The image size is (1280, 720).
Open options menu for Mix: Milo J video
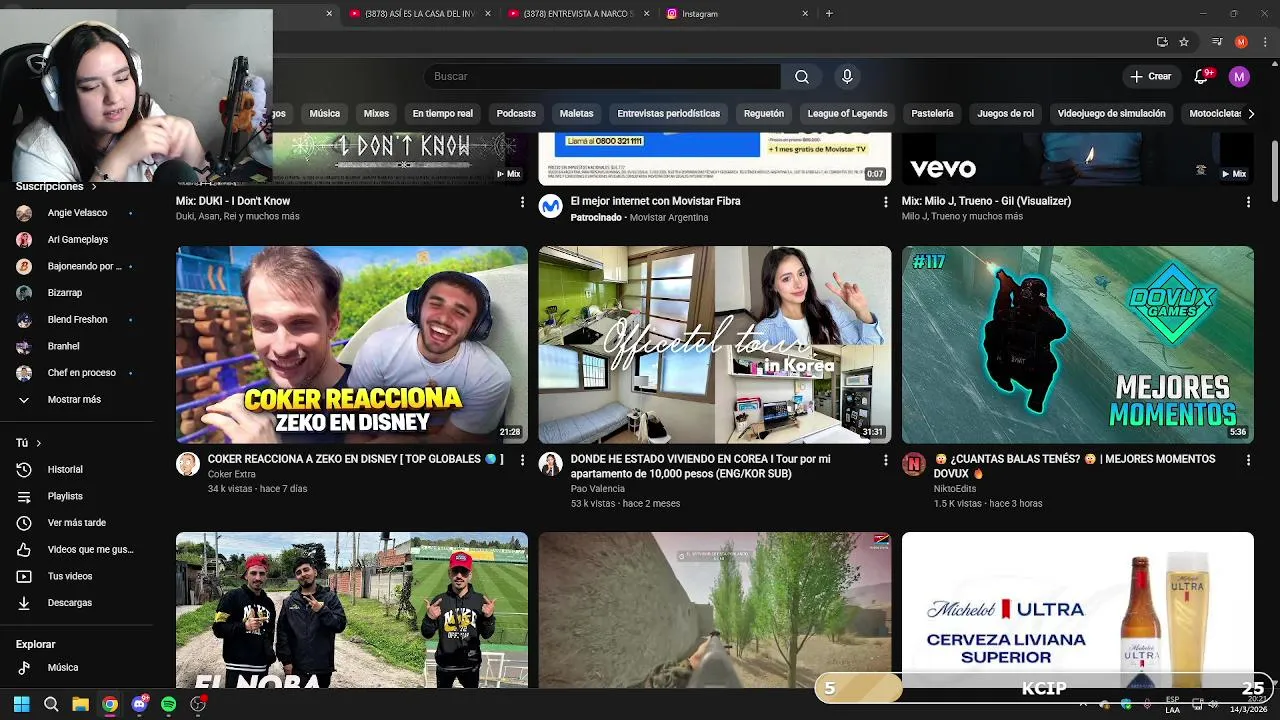(1248, 202)
